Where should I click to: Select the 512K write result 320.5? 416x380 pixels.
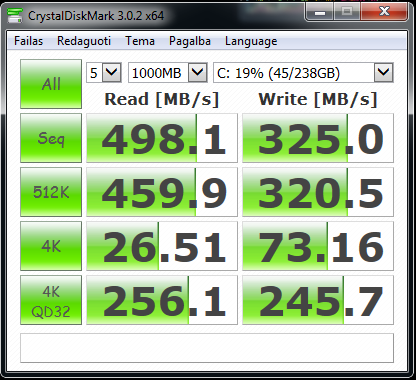coord(318,192)
